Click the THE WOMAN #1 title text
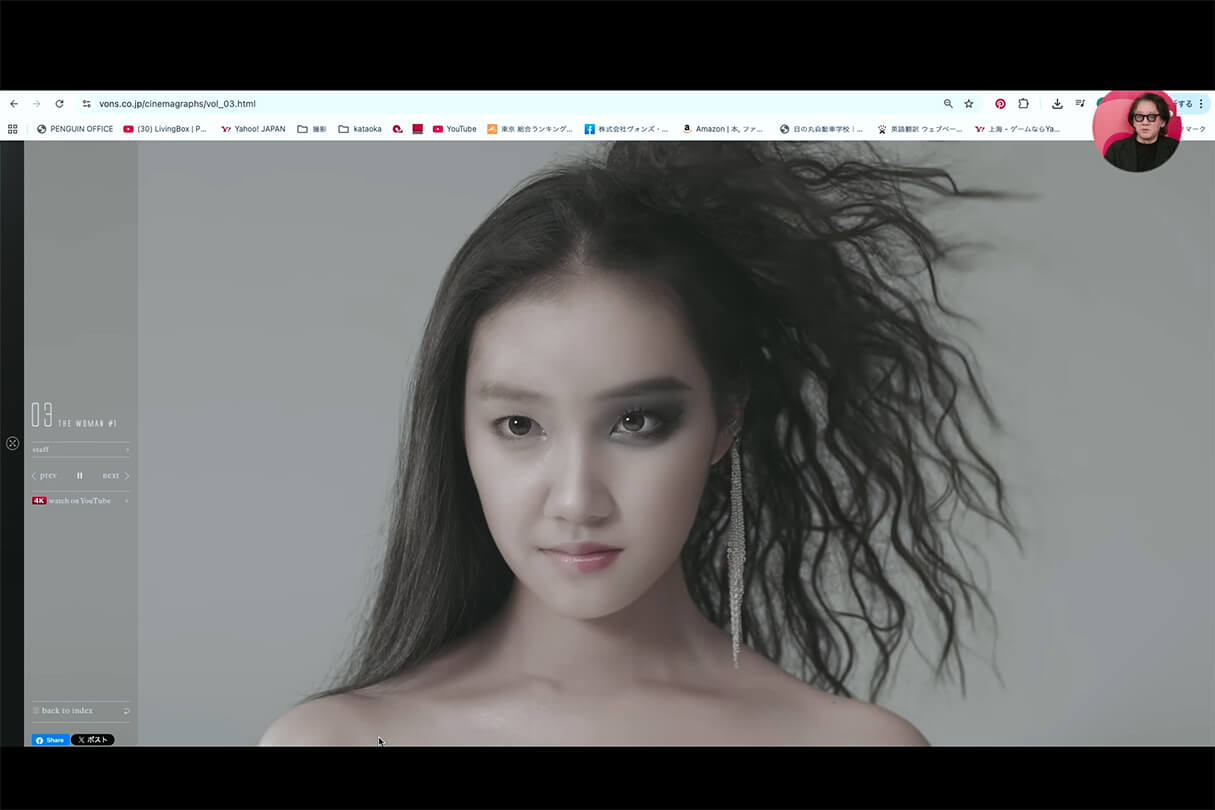Image resolution: width=1215 pixels, height=810 pixels. tap(87, 424)
